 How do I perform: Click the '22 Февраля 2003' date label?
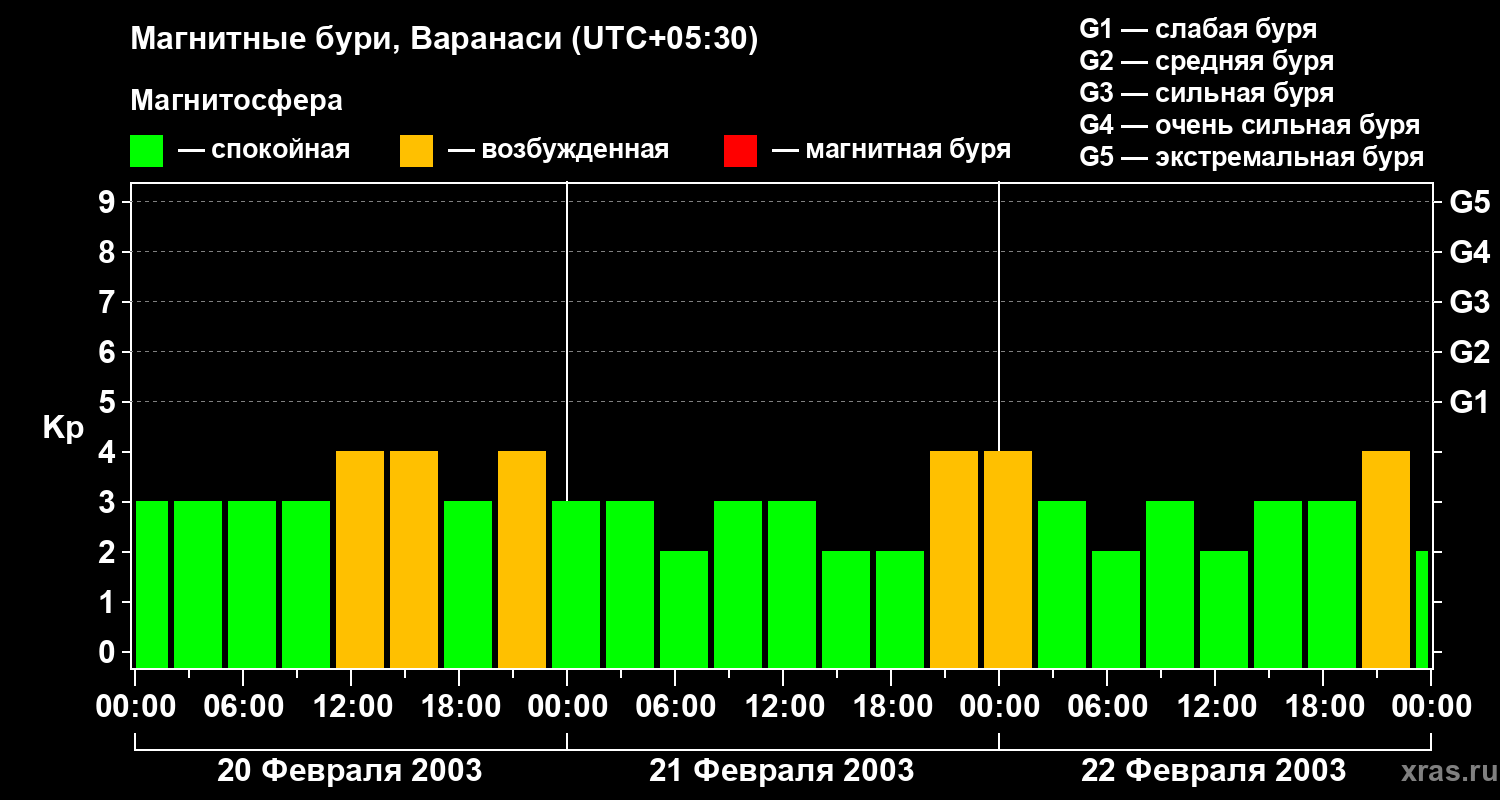[1214, 771]
